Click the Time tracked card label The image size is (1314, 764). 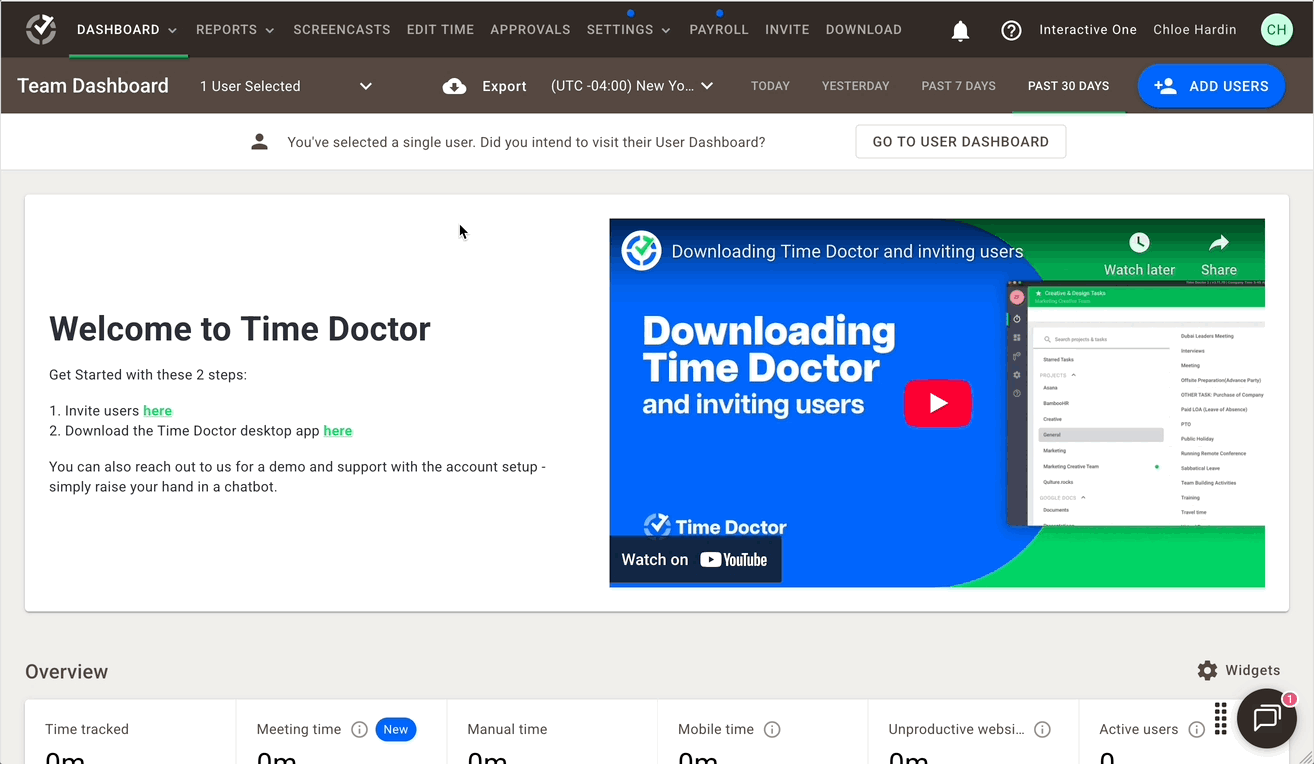point(87,729)
